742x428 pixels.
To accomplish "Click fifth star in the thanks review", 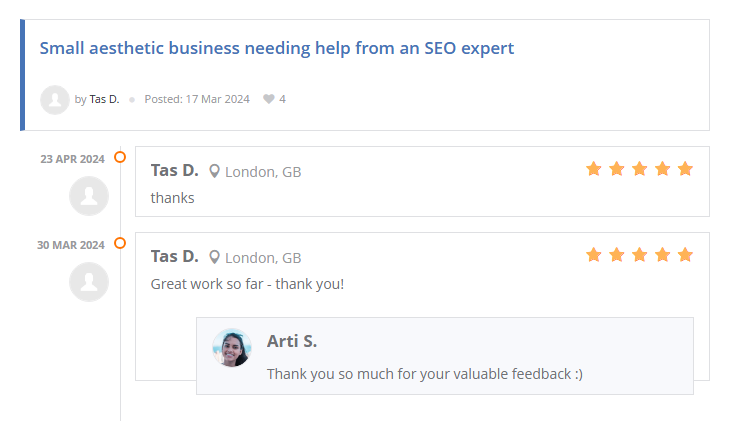I will point(685,169).
